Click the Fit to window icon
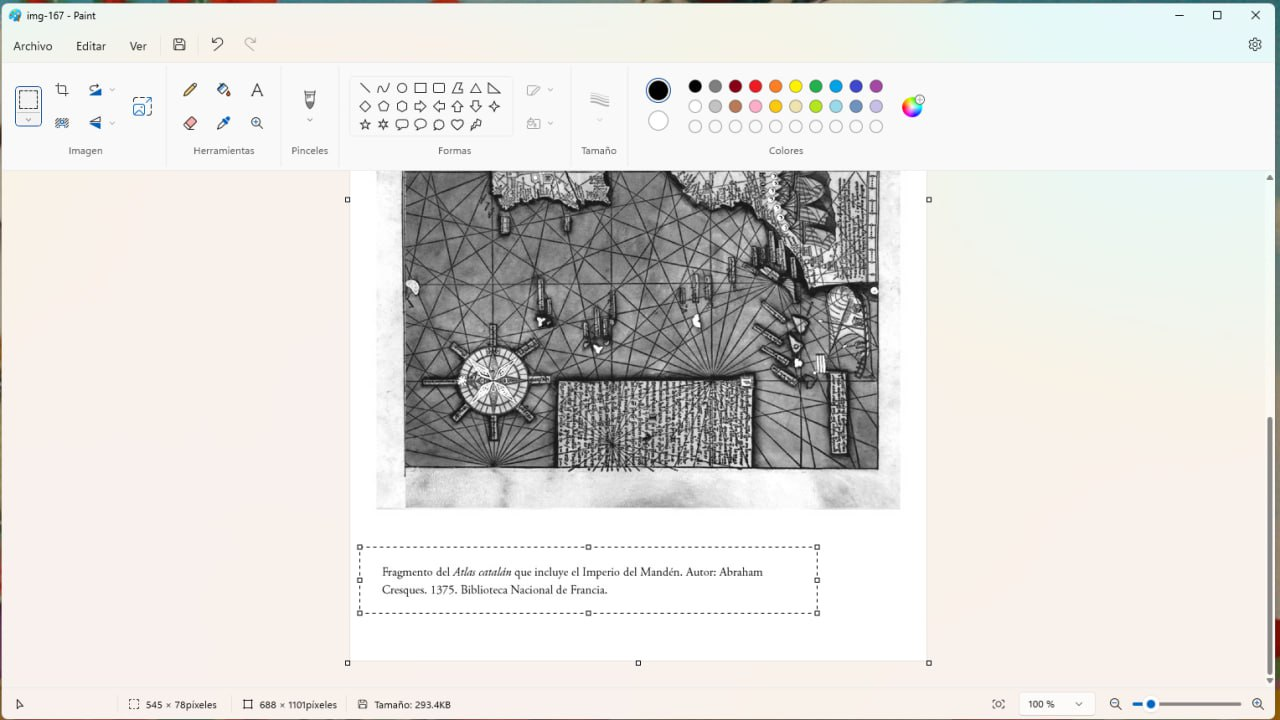1280x720 pixels. tap(998, 704)
